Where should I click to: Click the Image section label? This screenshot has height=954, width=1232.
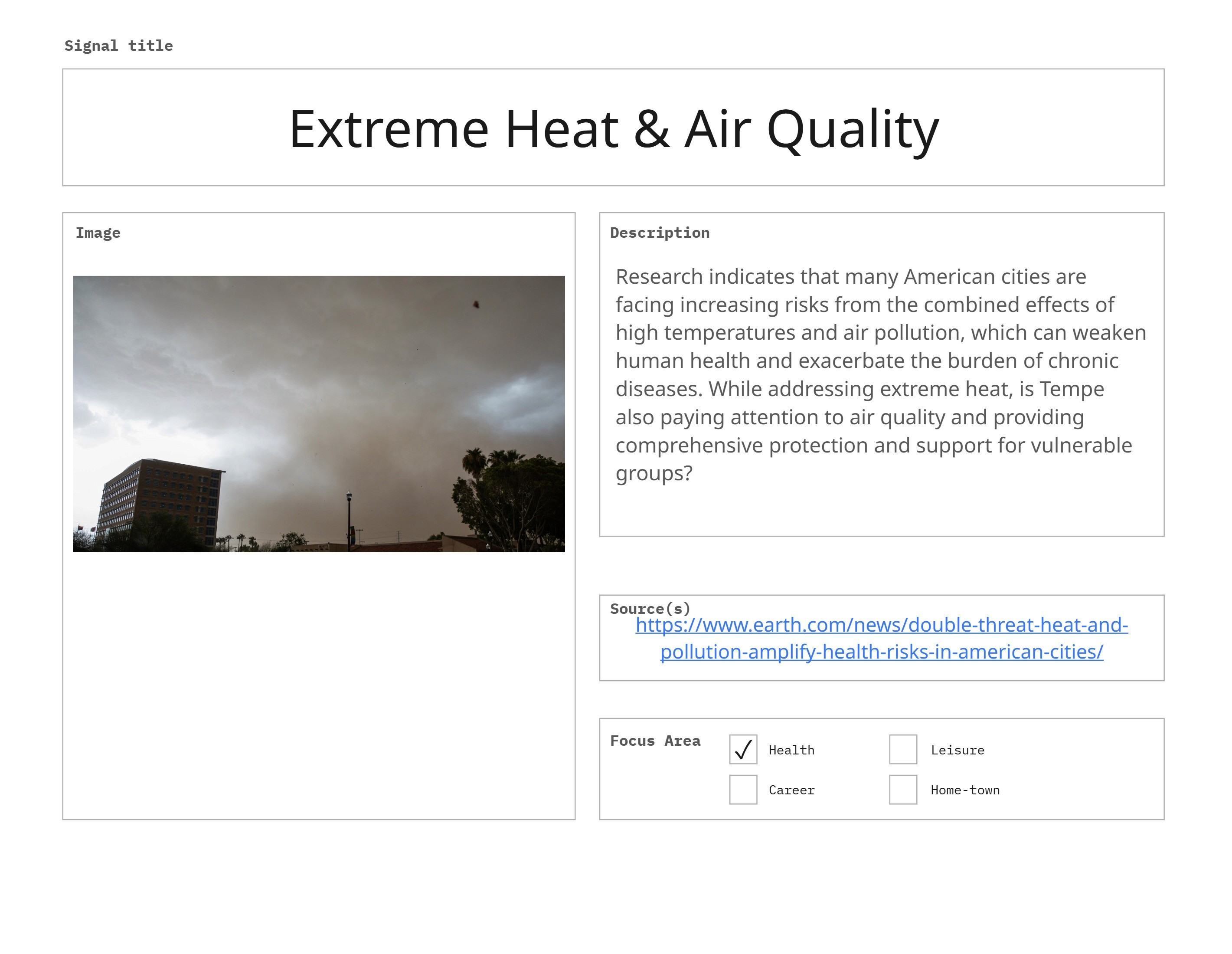(x=98, y=233)
